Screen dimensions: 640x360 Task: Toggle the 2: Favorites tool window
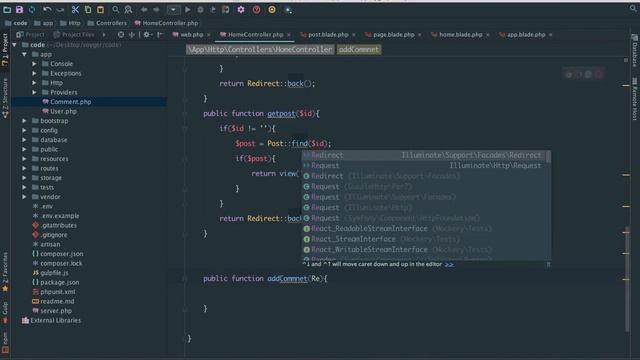point(5,272)
